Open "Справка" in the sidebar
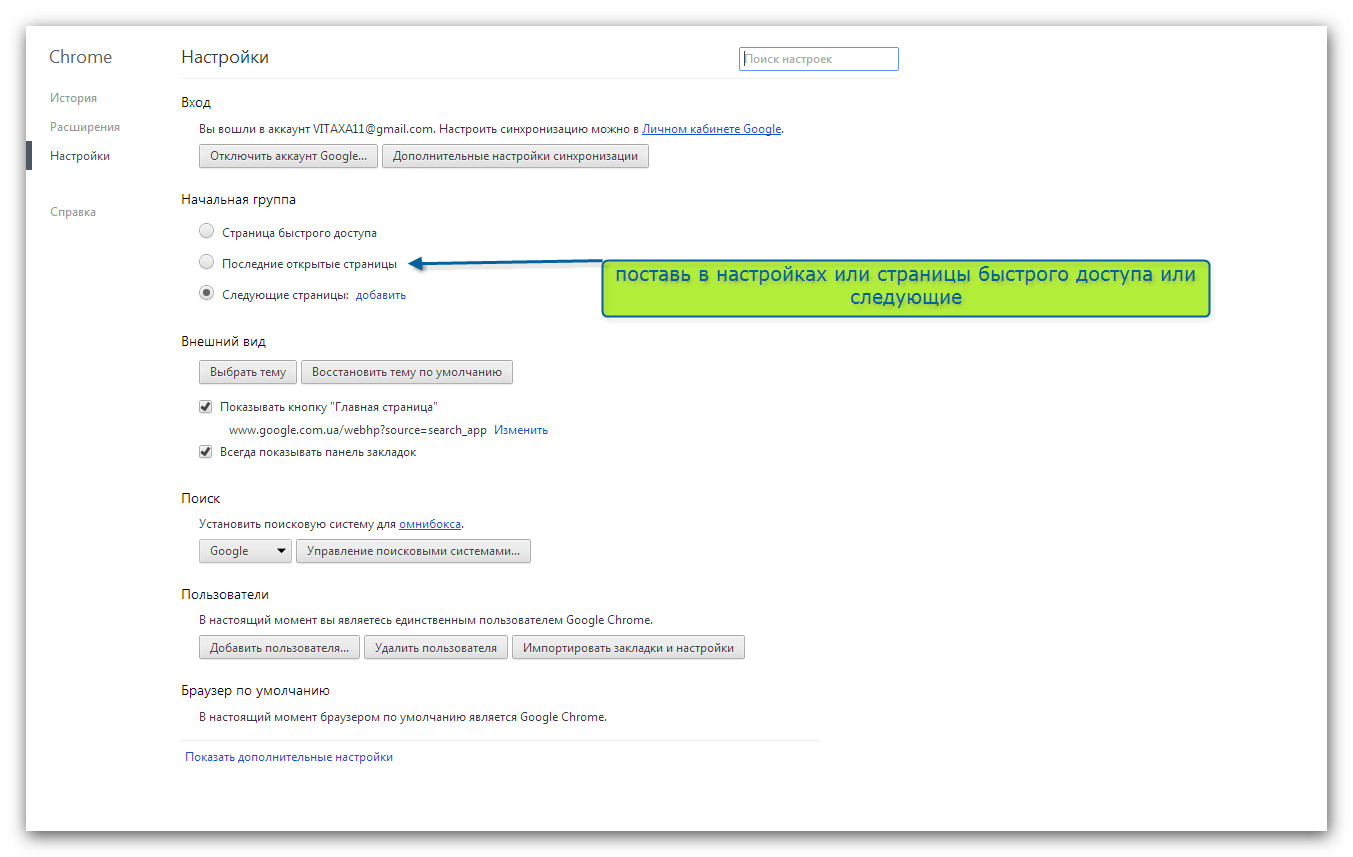1353x857 pixels. (73, 212)
